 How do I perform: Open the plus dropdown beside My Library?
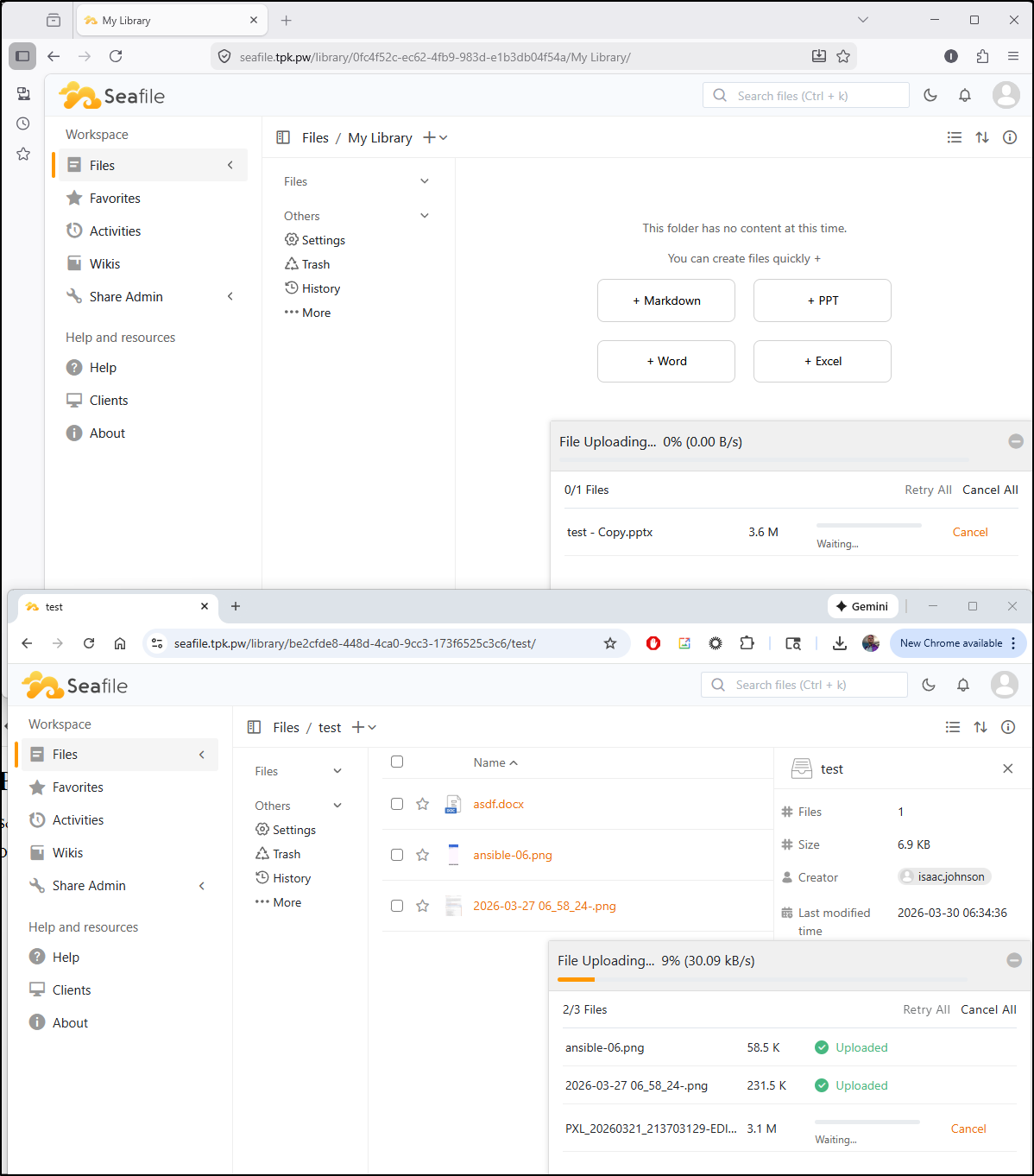(x=435, y=138)
